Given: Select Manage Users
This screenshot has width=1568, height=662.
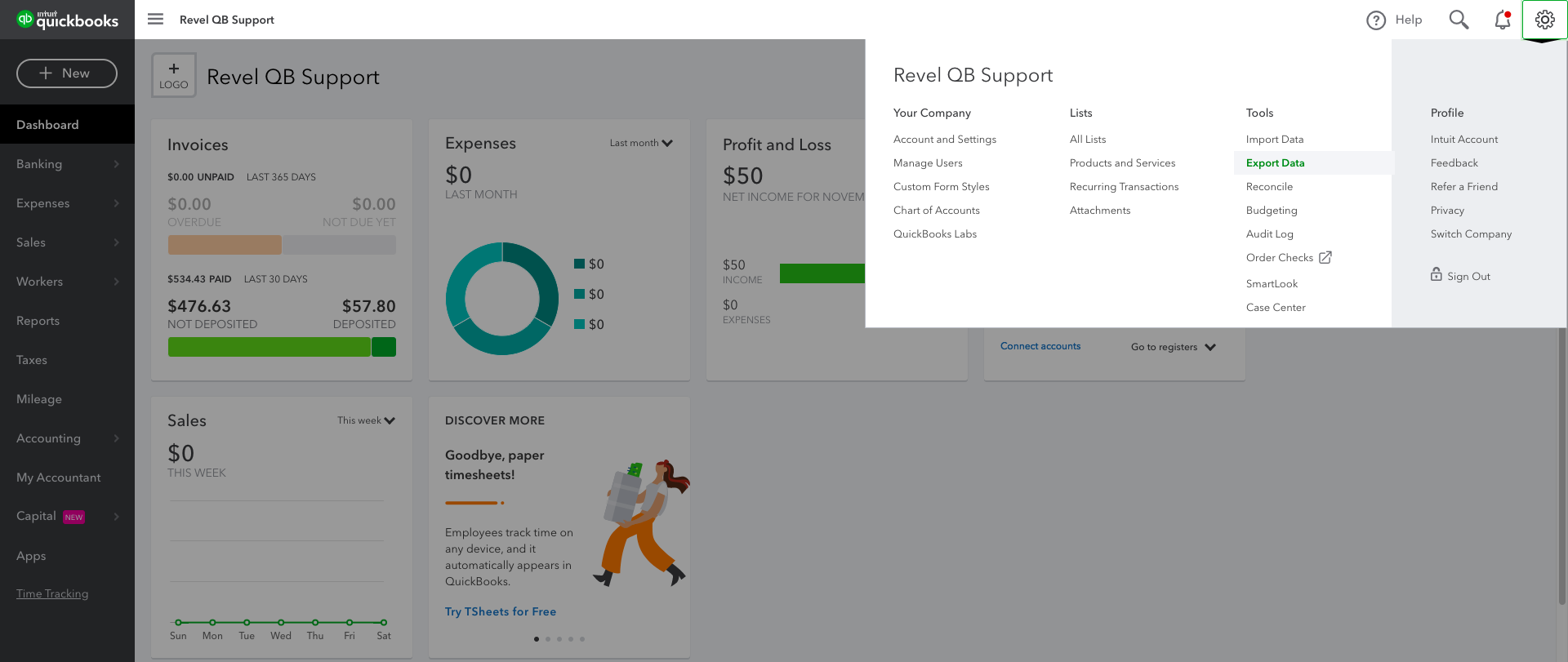Looking at the screenshot, I should [x=928, y=163].
